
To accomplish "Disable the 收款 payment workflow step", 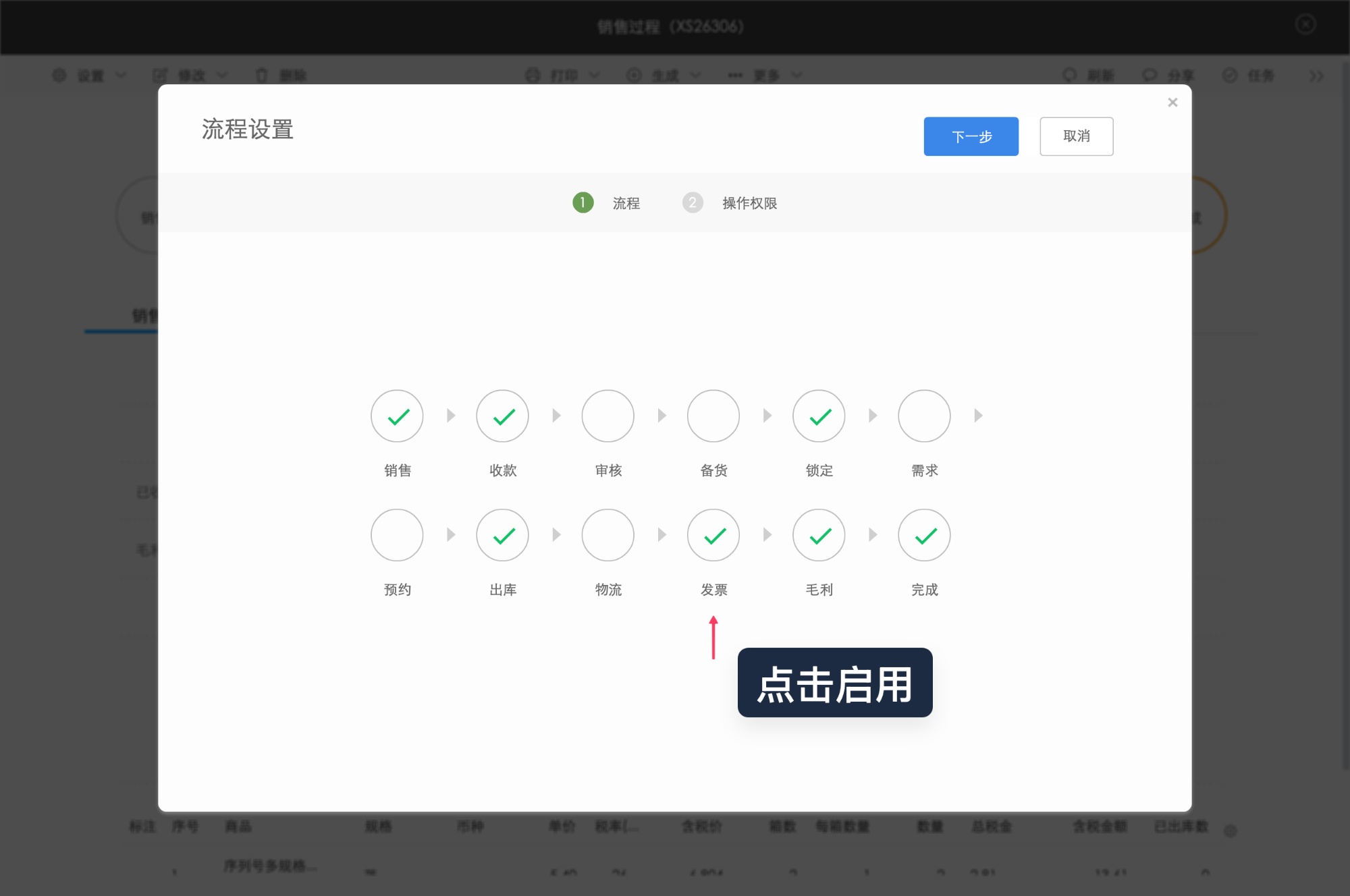I will [502, 416].
